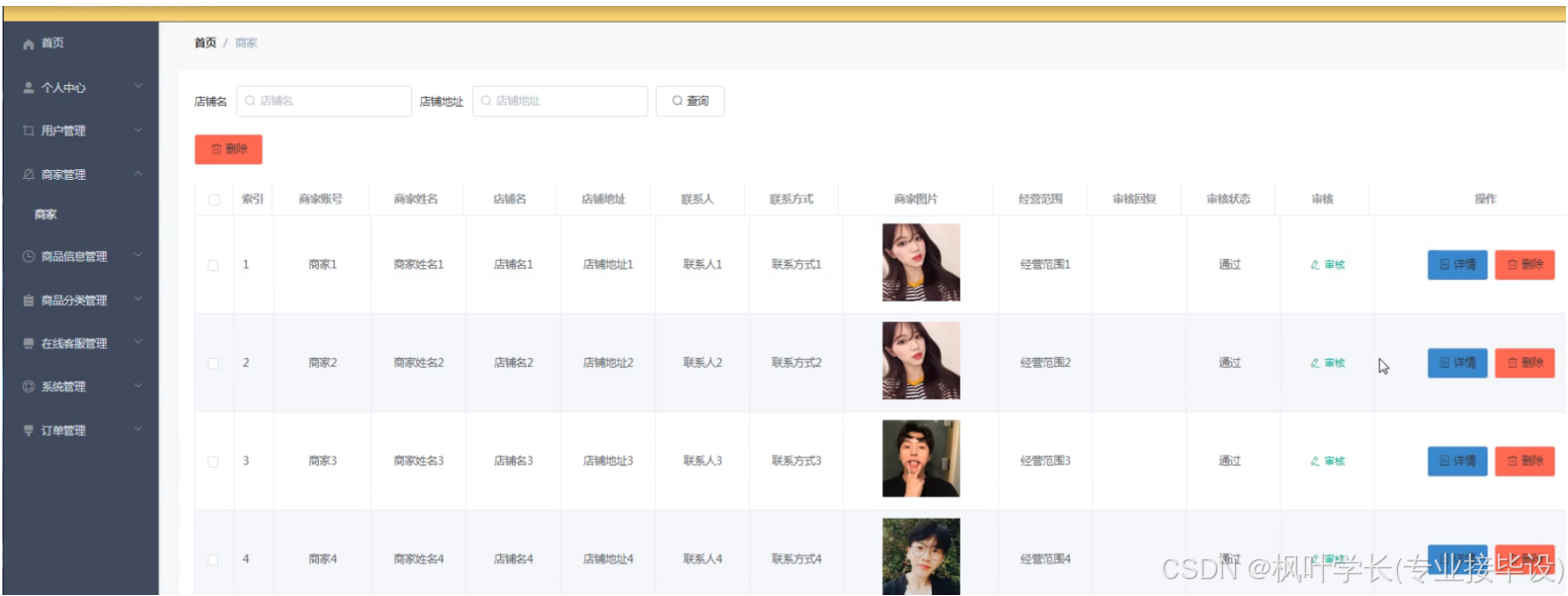Image resolution: width=1568 pixels, height=596 pixels.
Task: Click the red bulk 删除 button above table
Action: [x=228, y=149]
